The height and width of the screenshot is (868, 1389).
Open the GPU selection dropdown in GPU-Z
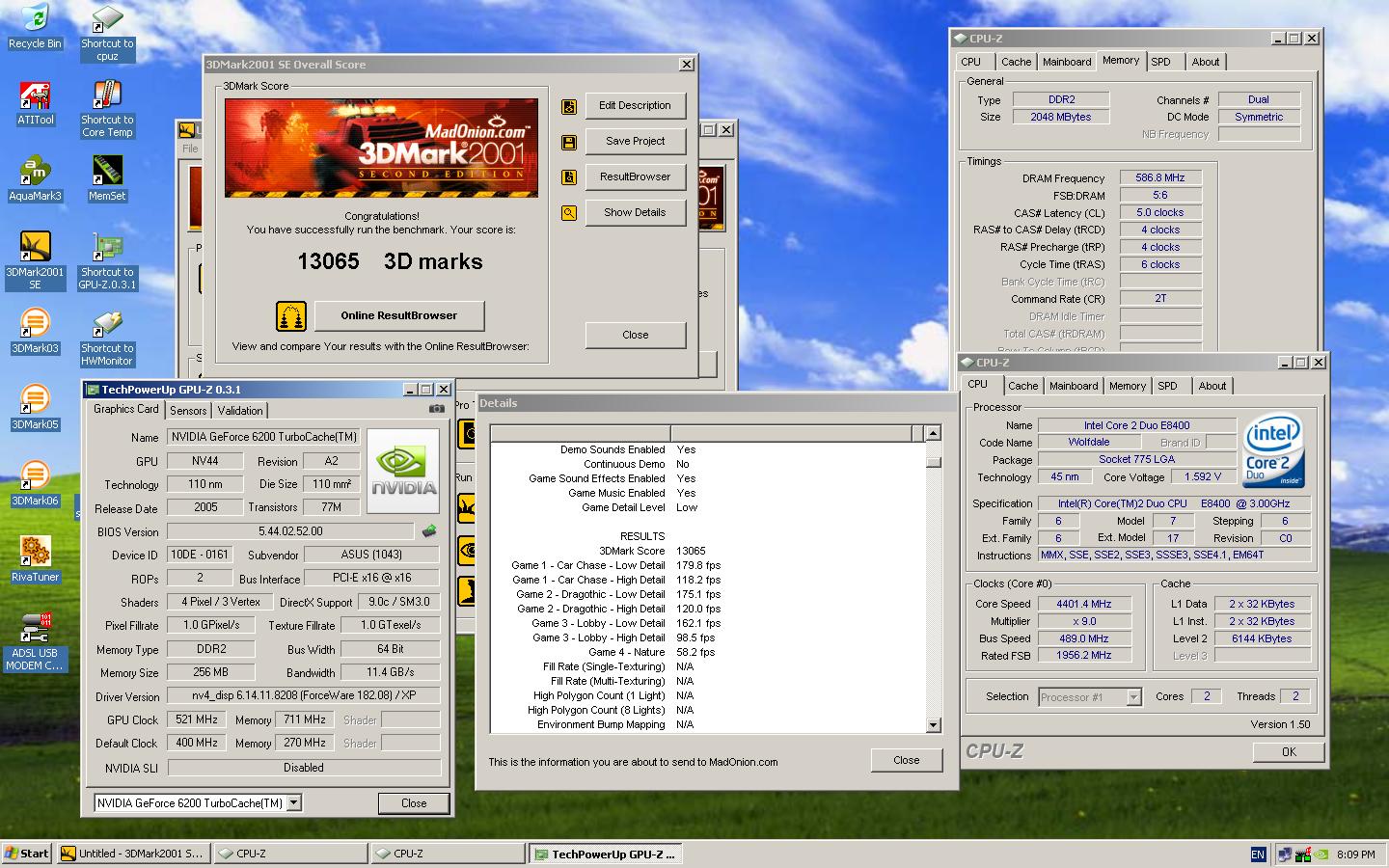pos(294,802)
